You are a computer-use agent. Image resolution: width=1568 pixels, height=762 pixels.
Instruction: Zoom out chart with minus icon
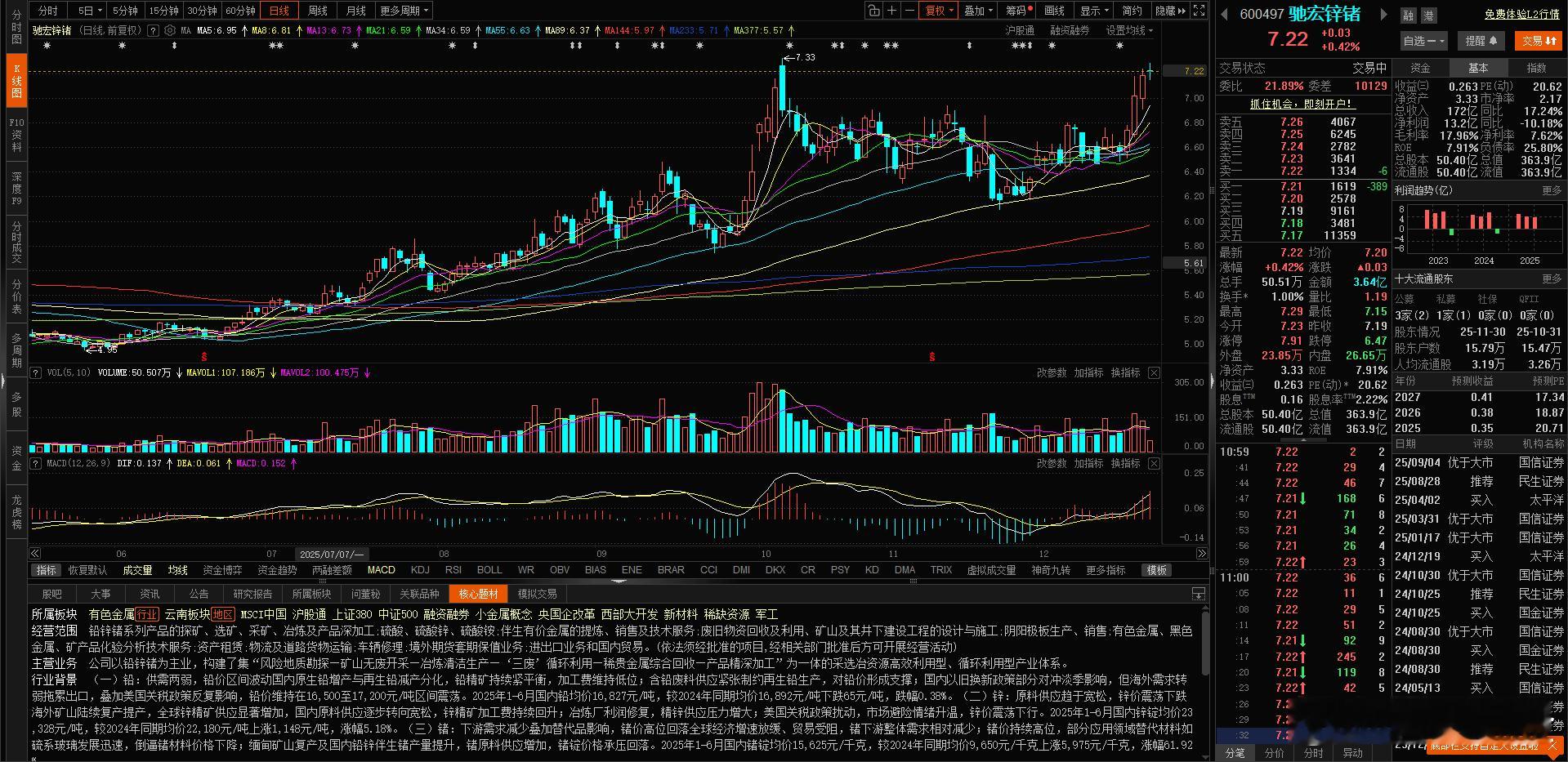(x=909, y=11)
